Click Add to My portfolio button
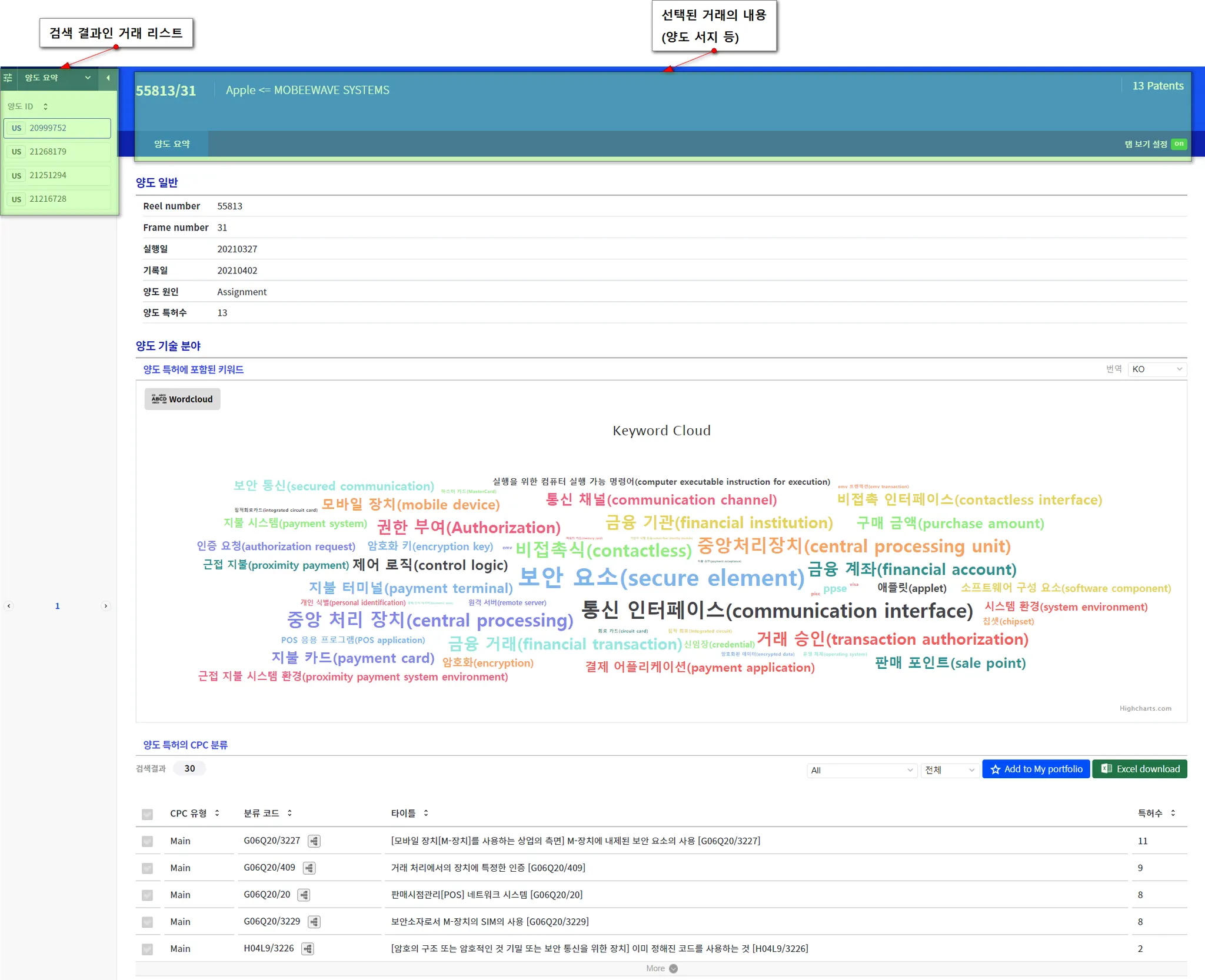 click(x=1036, y=769)
